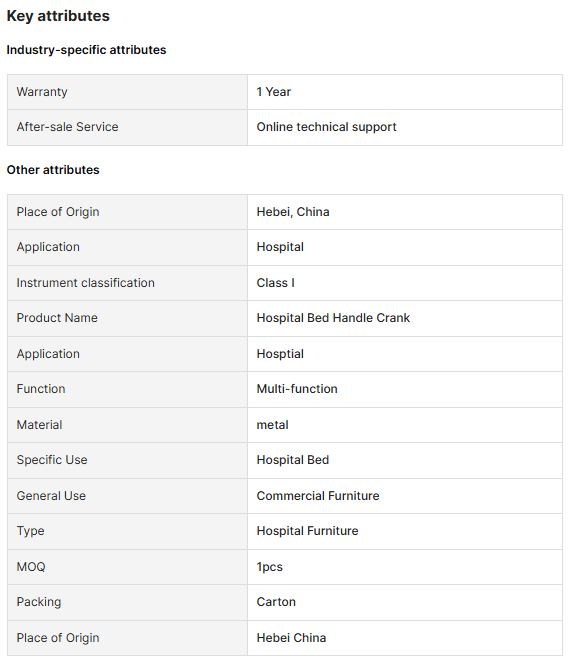Click the Hebei, China origin value
580x666 pixels.
(293, 212)
